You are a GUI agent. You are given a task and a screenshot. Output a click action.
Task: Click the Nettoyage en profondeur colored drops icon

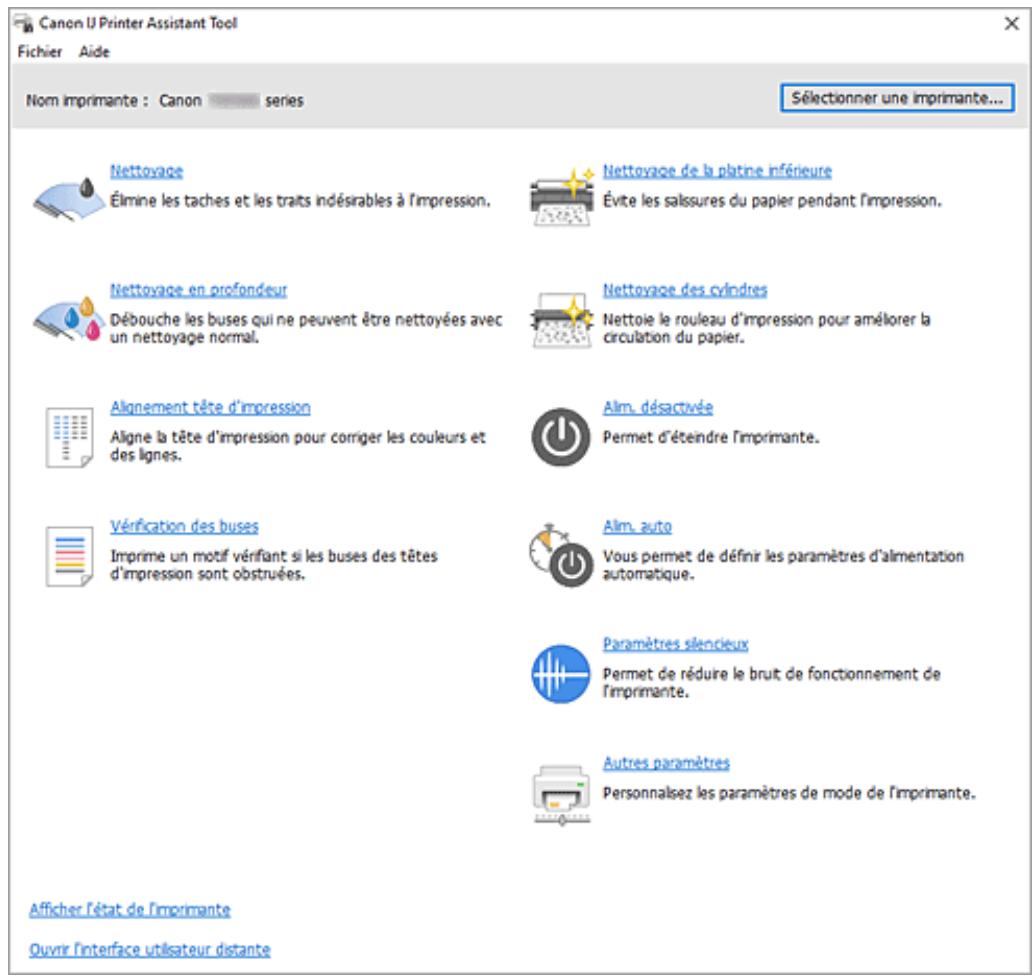[69, 318]
